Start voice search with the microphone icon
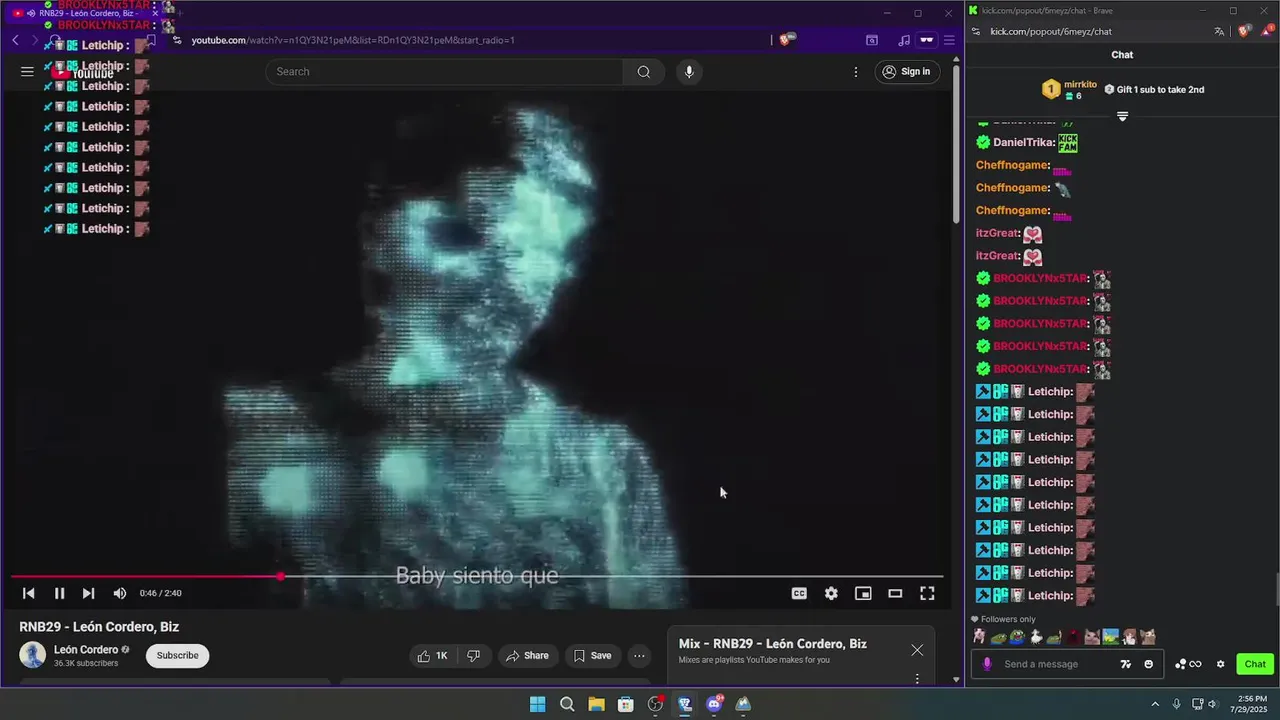The height and width of the screenshot is (720, 1280). pyautogui.click(x=688, y=71)
